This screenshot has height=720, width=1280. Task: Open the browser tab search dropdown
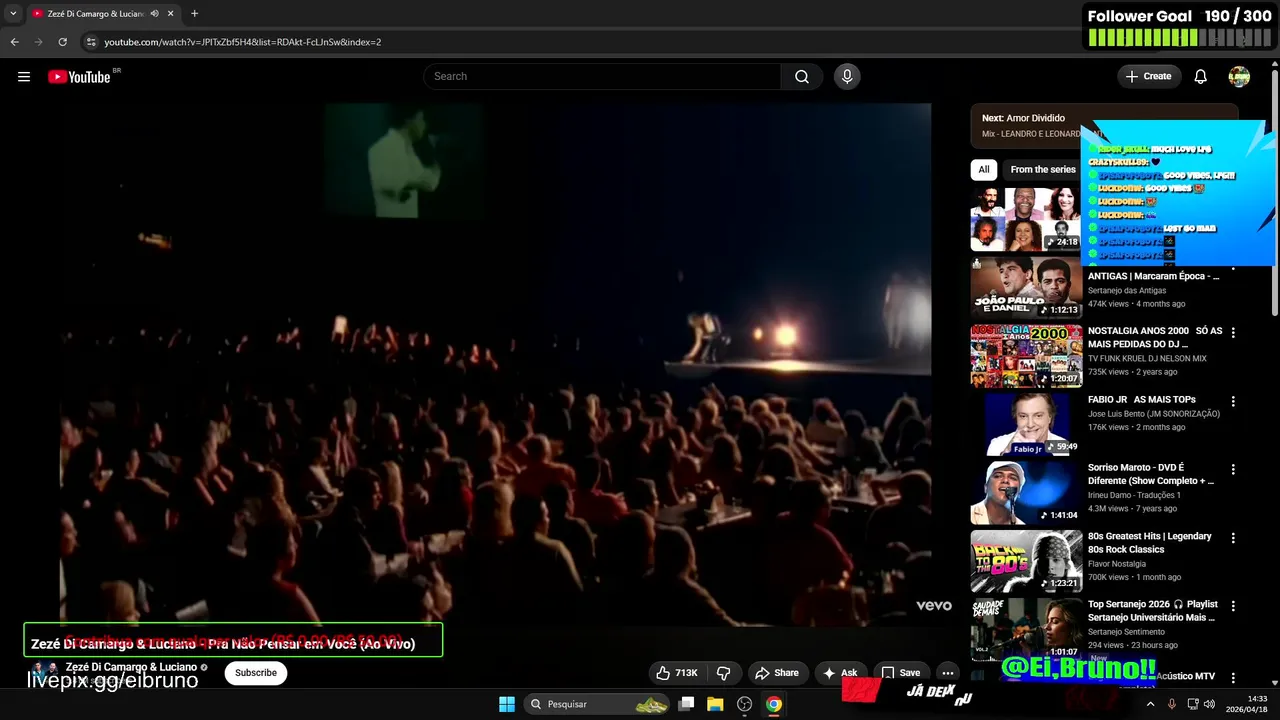tap(13, 14)
